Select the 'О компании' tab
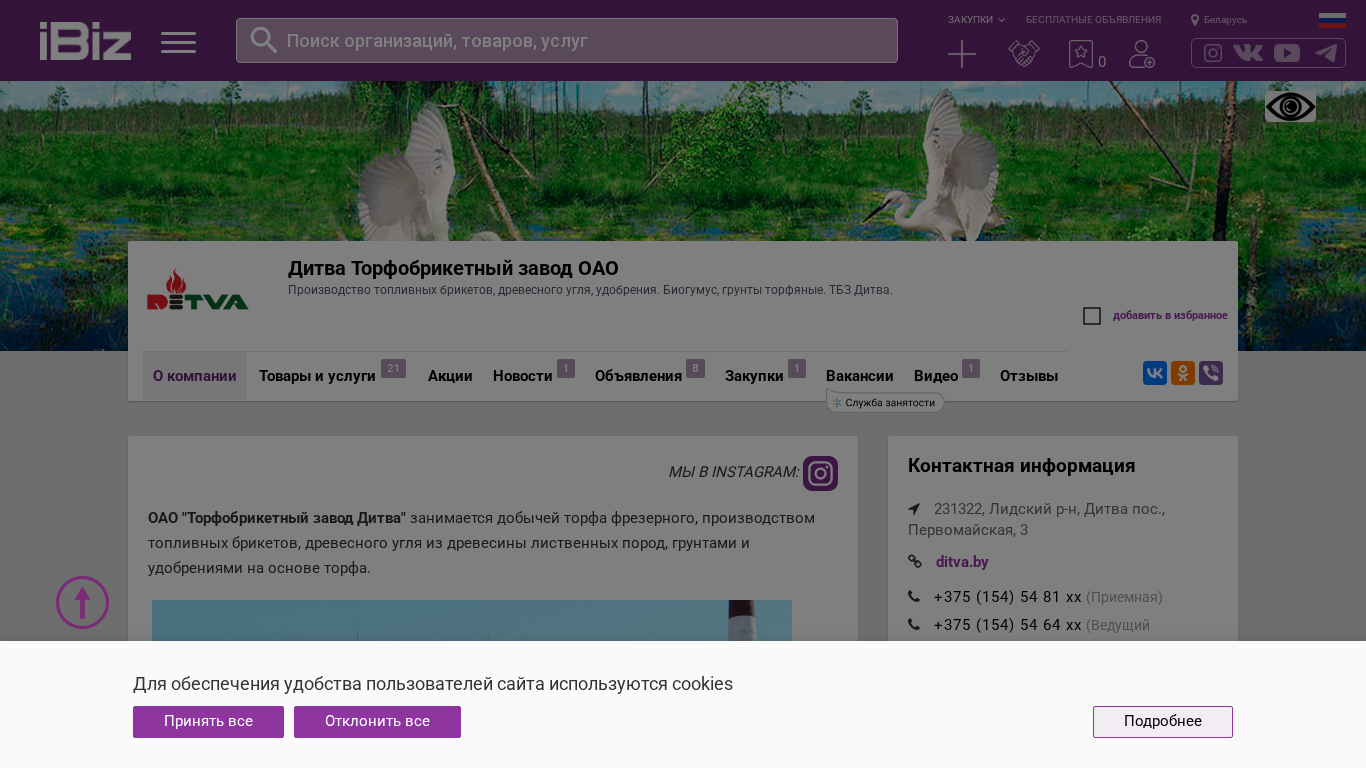This screenshot has height=768, width=1366. tap(195, 376)
